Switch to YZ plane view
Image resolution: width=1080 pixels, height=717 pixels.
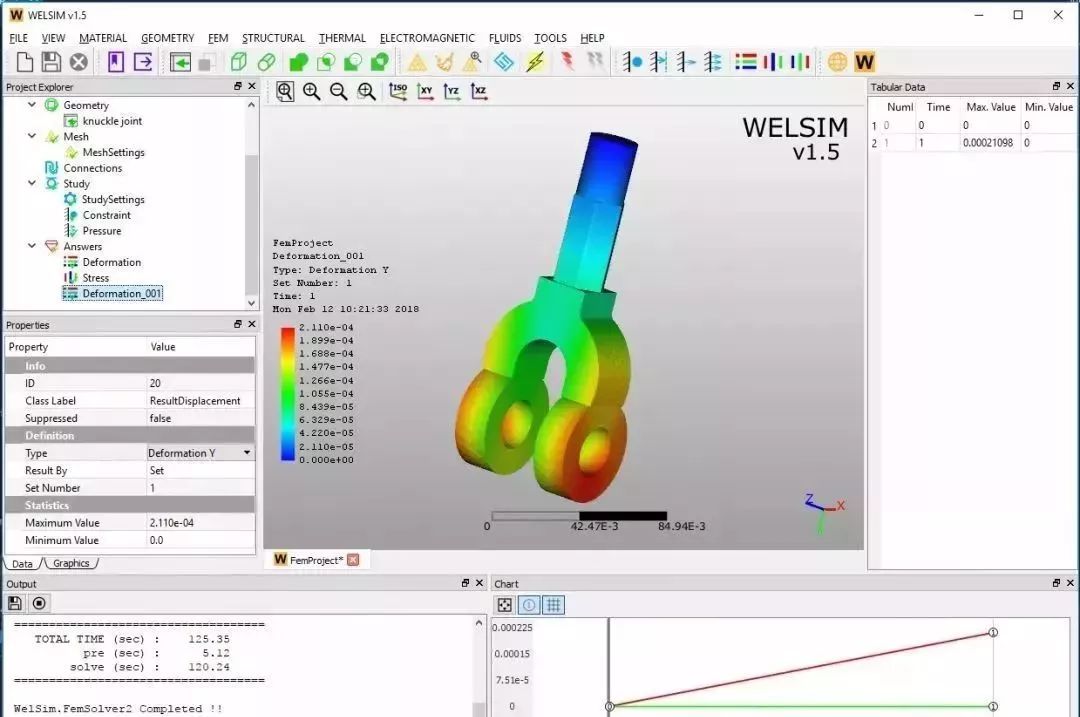point(452,91)
